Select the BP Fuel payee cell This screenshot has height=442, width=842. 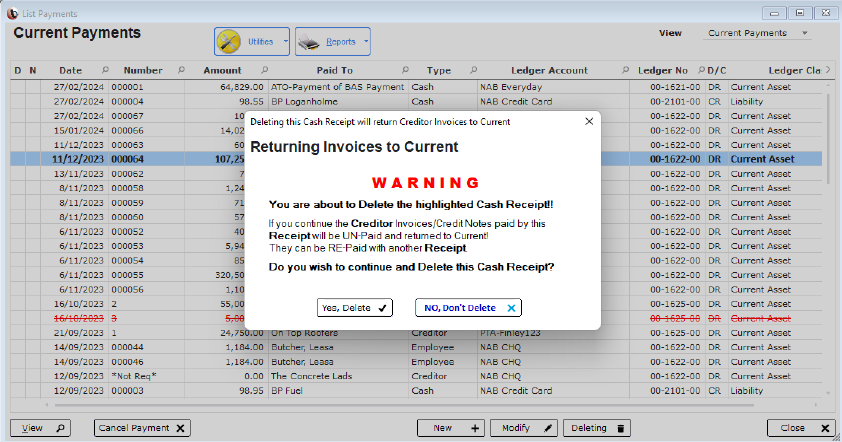pos(338,391)
